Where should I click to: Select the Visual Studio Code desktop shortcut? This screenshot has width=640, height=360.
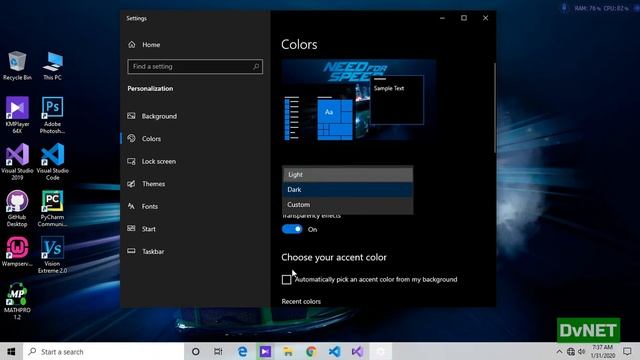tap(52, 162)
